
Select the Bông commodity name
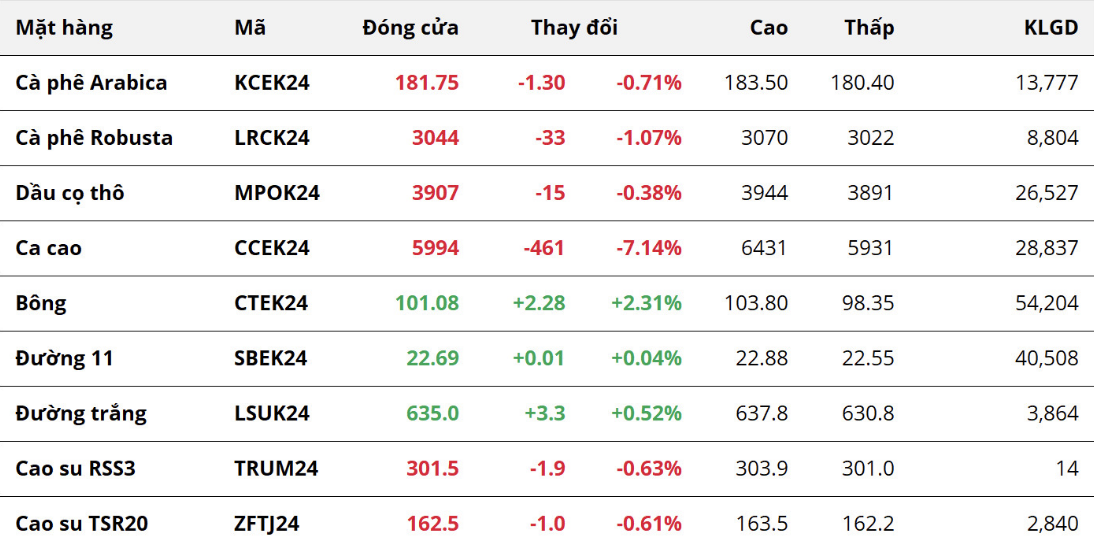click(41, 303)
